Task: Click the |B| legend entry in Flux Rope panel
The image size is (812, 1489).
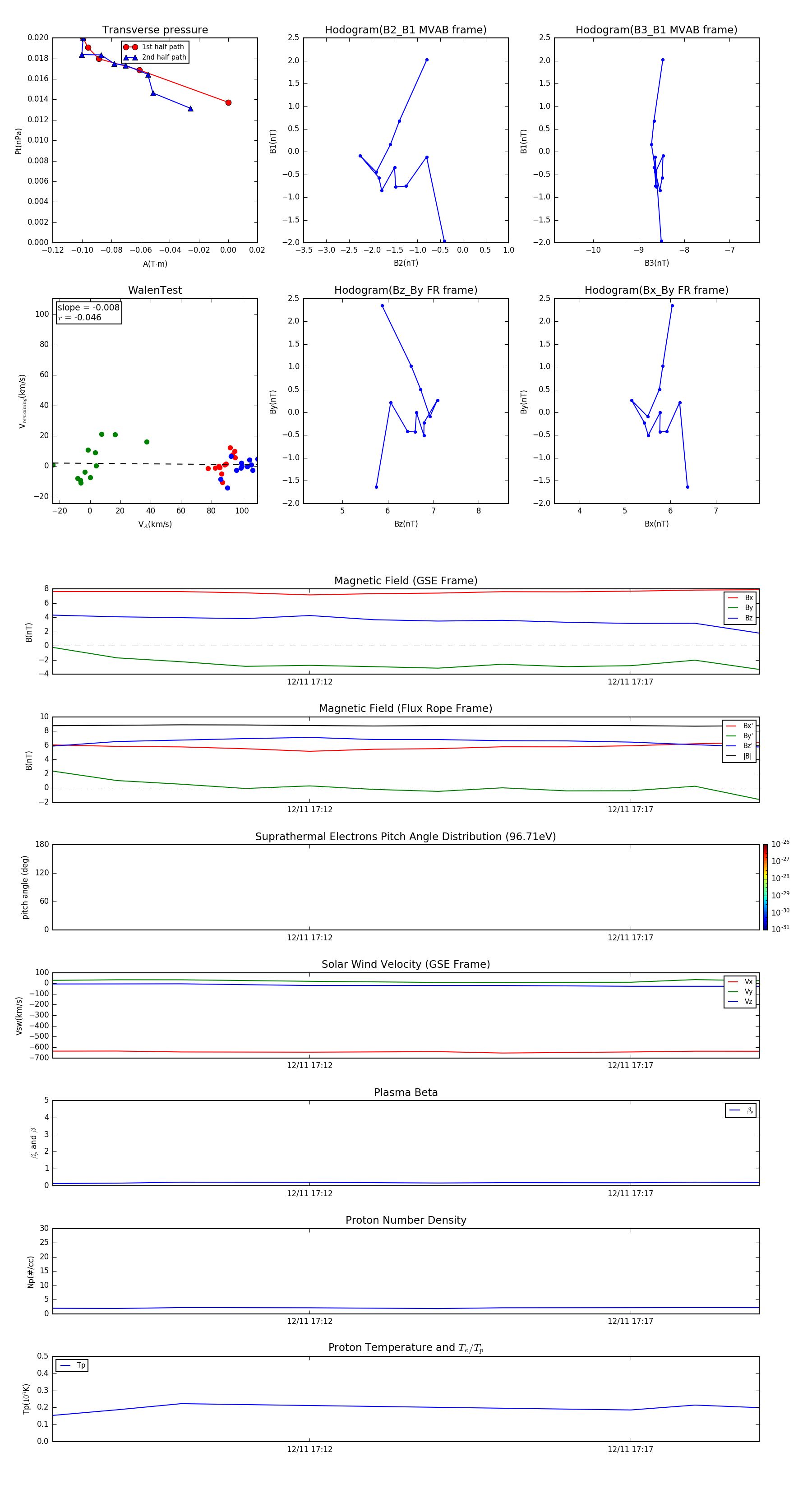Action: pos(739,756)
